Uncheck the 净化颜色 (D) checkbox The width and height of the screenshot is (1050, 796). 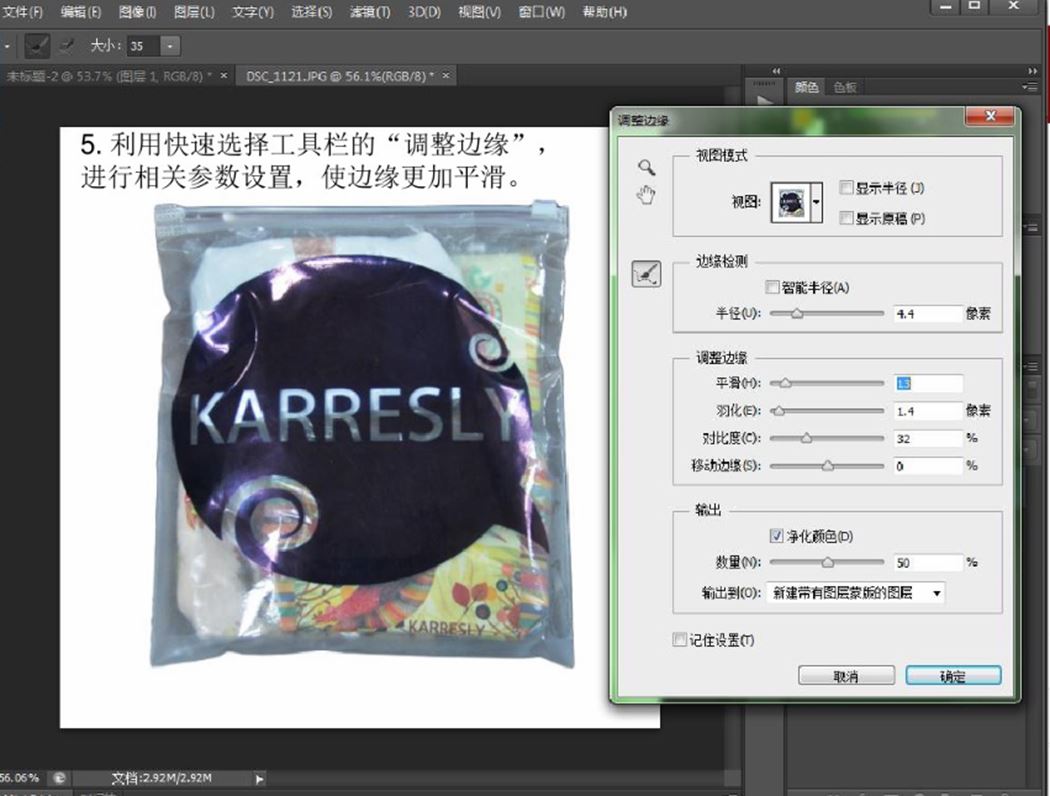[776, 537]
